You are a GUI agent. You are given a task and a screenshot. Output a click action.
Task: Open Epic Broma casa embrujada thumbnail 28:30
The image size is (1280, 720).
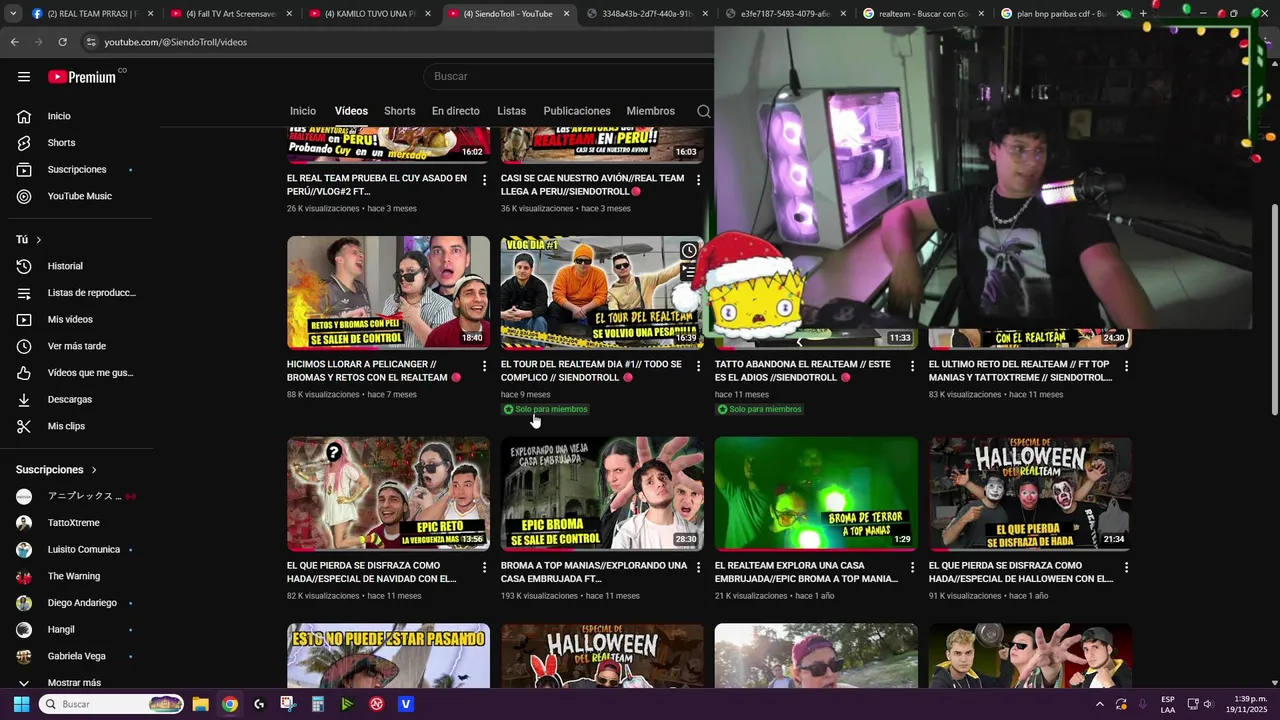pos(602,494)
